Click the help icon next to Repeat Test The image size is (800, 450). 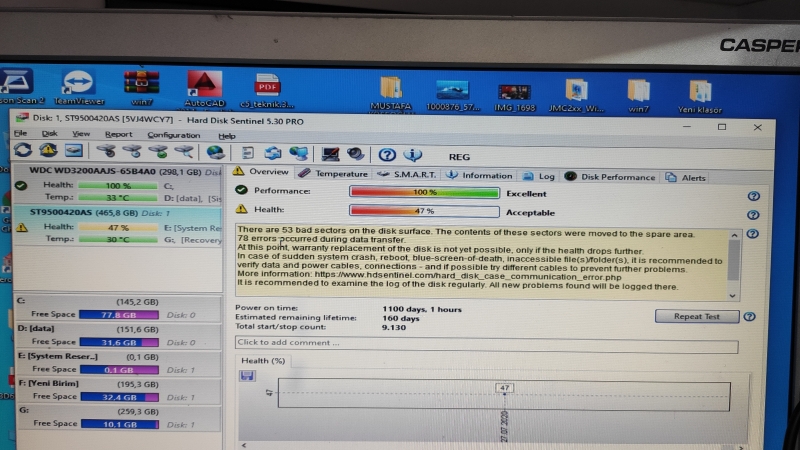click(749, 317)
